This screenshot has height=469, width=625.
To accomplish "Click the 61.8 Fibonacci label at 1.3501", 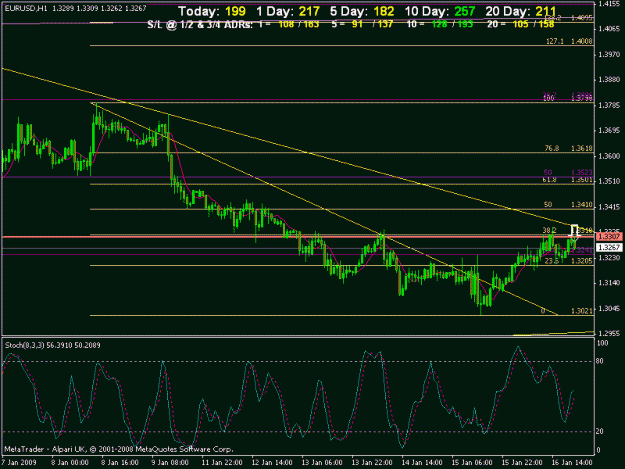I will coord(568,180).
